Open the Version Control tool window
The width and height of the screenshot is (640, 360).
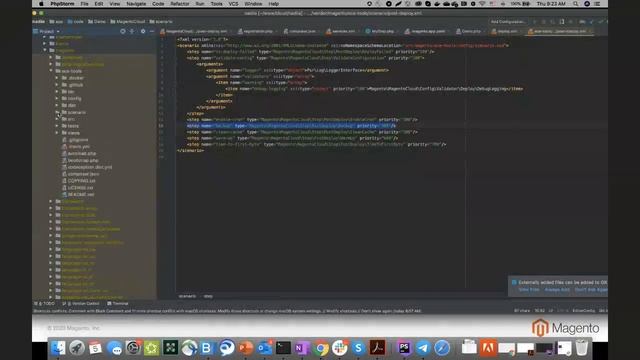[81, 304]
